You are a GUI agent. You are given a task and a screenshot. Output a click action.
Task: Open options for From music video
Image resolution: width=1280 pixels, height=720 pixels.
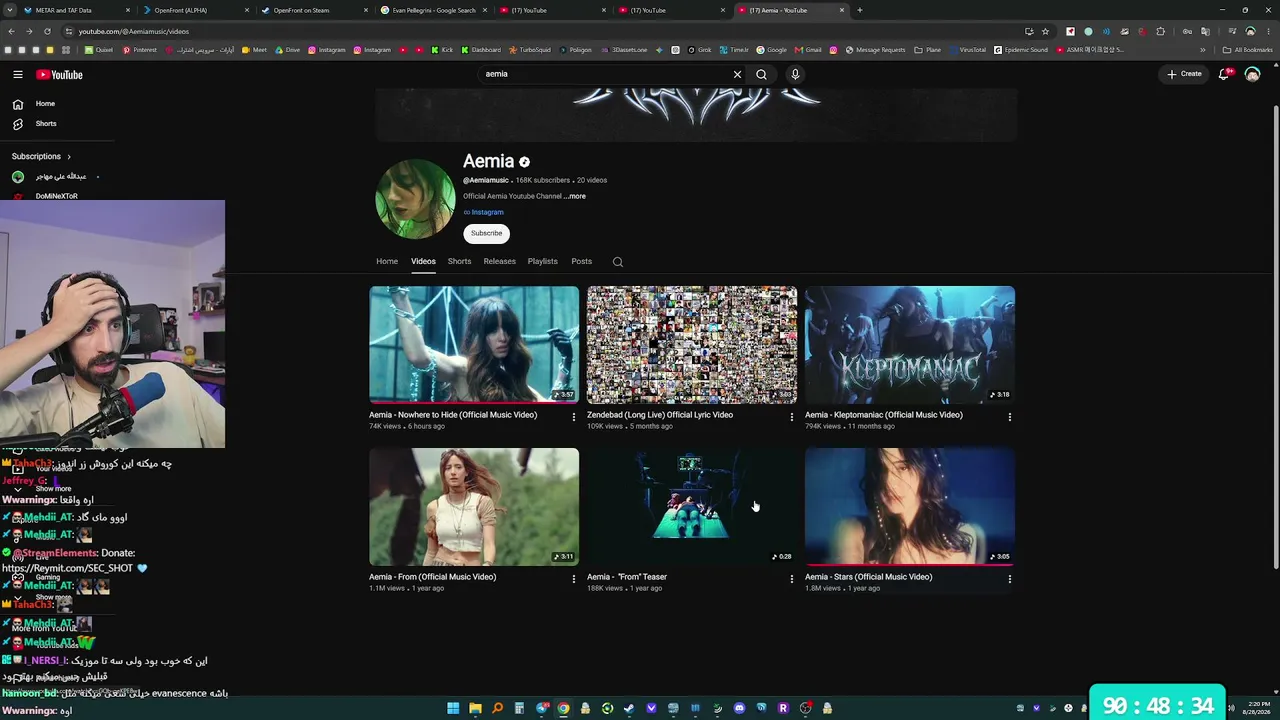point(573,579)
